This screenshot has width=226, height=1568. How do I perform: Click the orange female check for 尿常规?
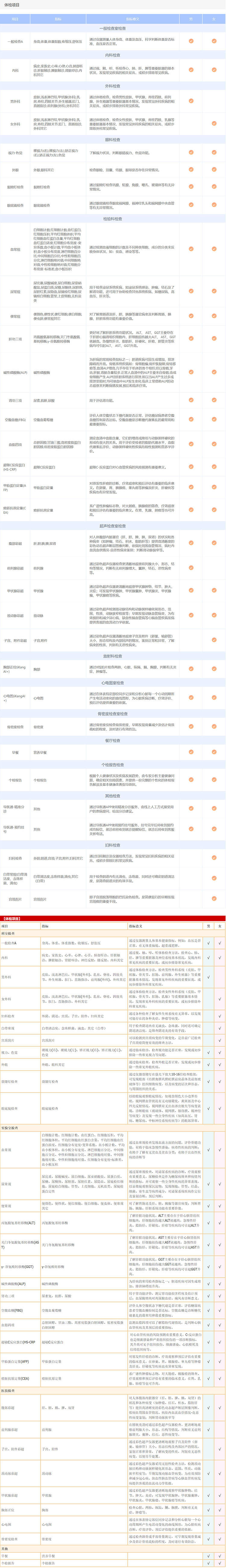(214, 291)
